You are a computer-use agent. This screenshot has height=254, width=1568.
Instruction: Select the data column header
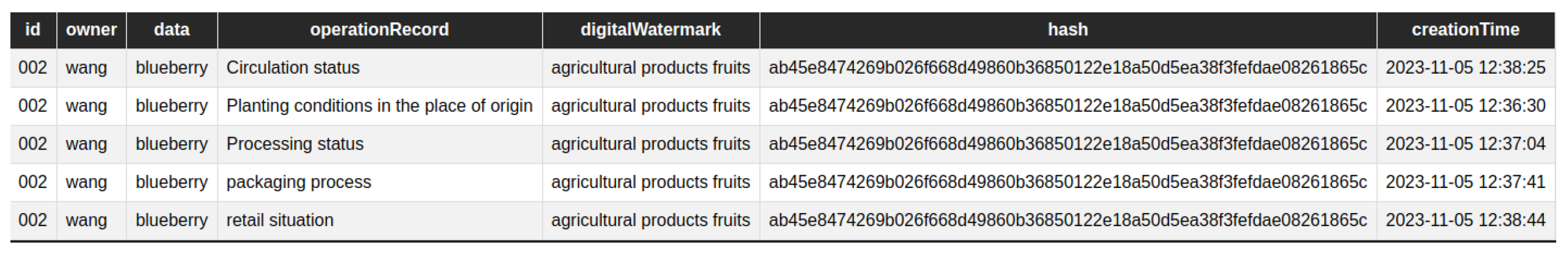point(172,30)
